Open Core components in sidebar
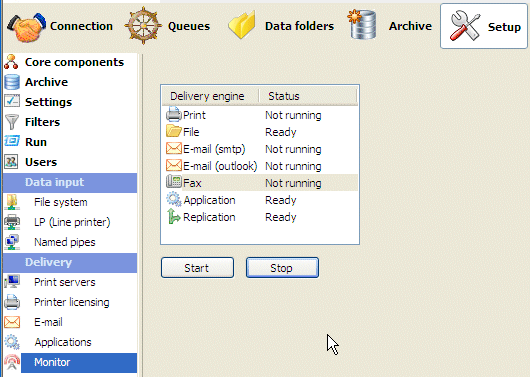Screen dimensions: 530x377 click(x=74, y=62)
